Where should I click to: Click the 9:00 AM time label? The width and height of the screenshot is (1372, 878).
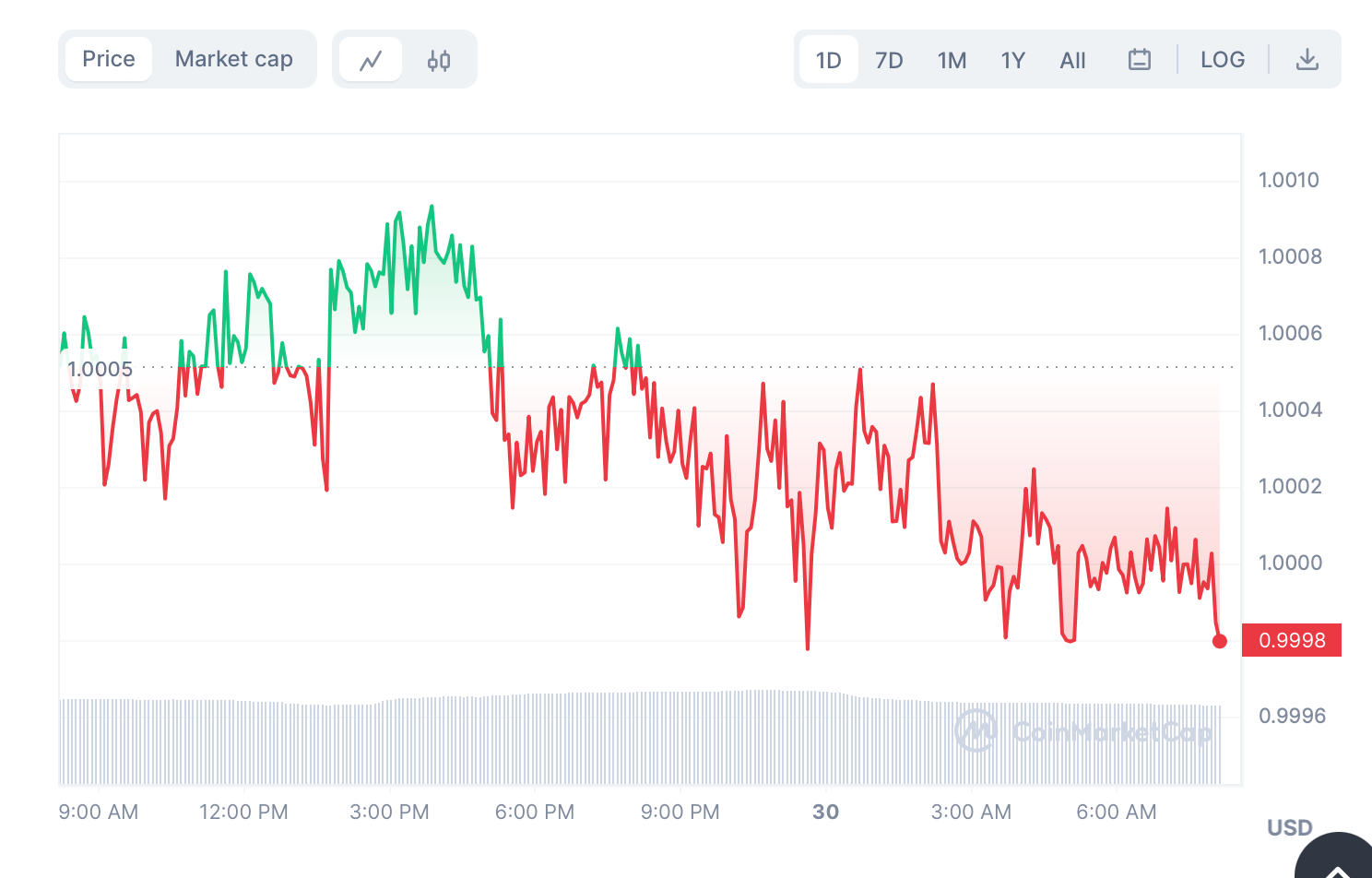pos(99,812)
